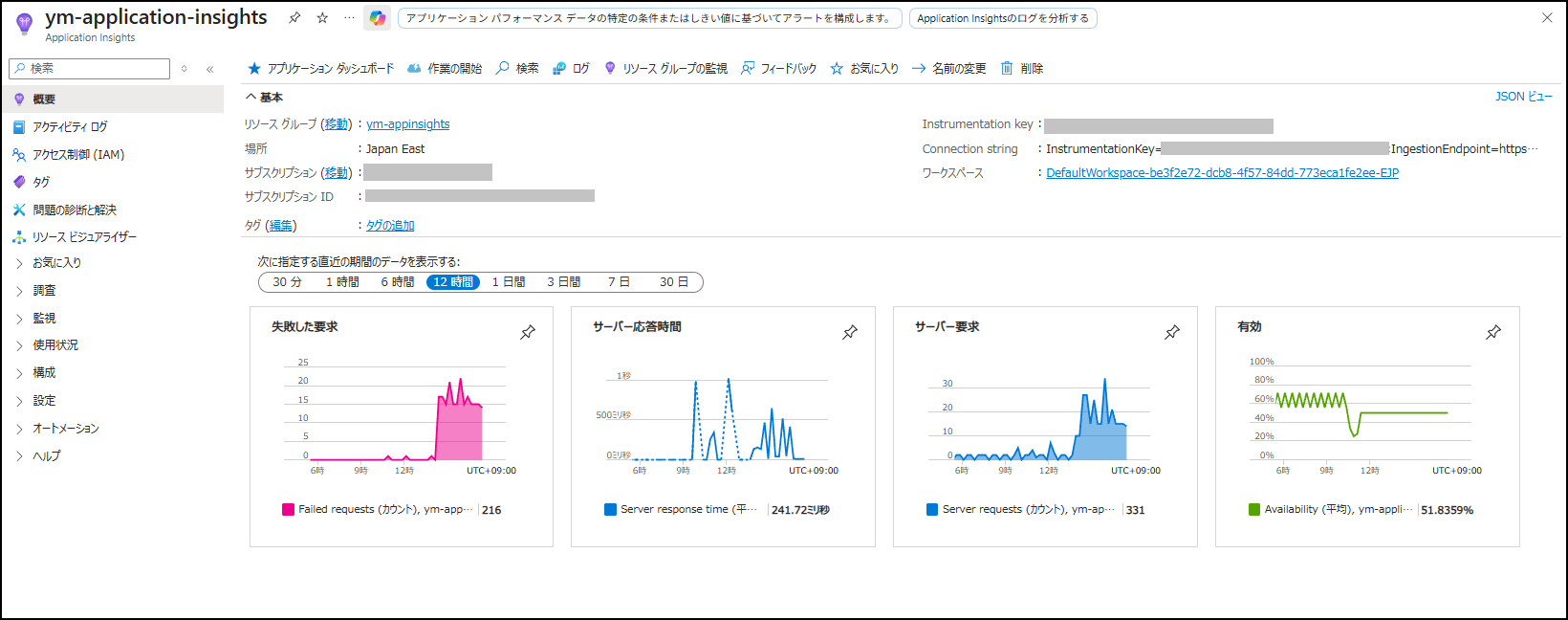
Task: Open アプリケーション ダッシュボード from toolbar
Action: point(320,69)
